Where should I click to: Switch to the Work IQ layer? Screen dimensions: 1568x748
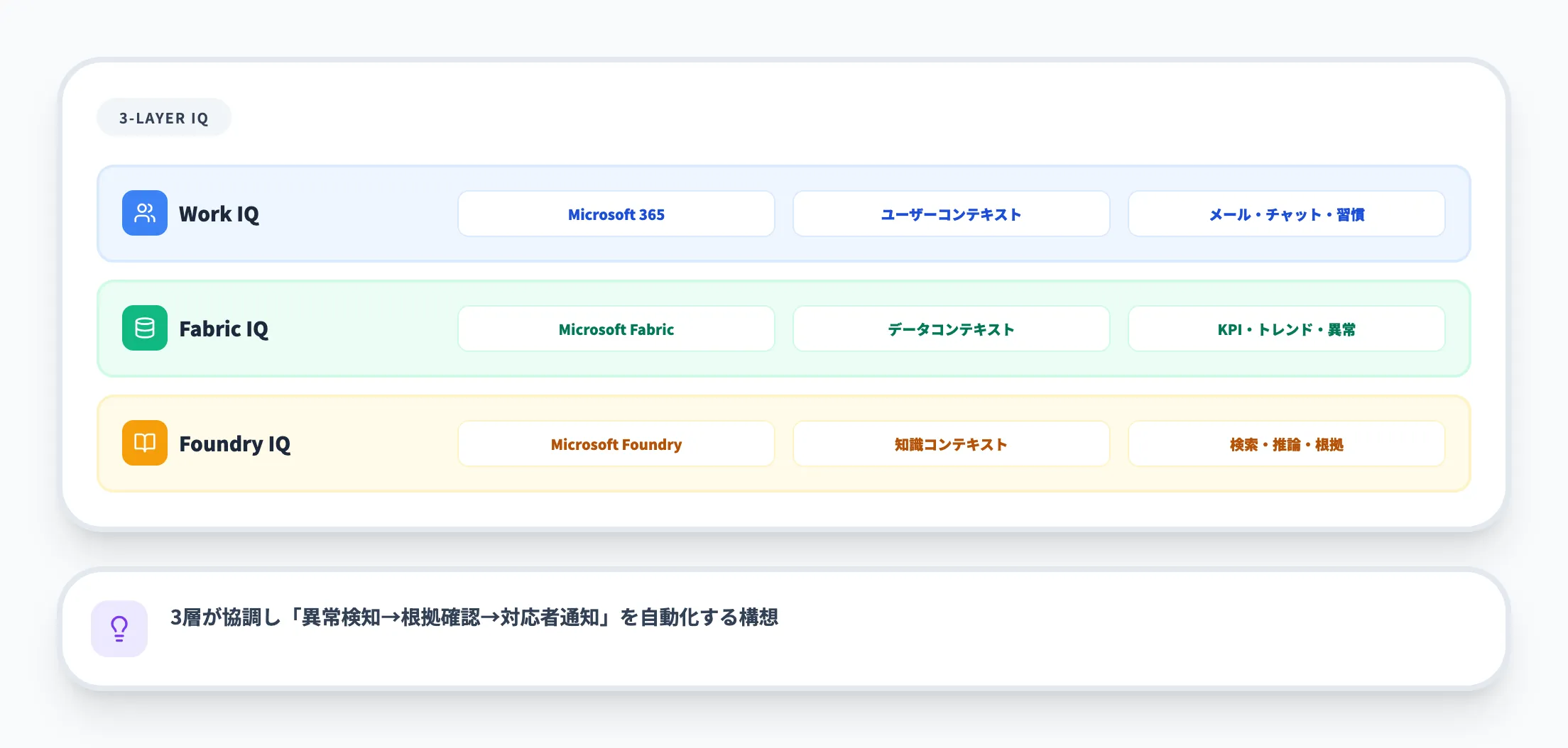[x=218, y=214]
